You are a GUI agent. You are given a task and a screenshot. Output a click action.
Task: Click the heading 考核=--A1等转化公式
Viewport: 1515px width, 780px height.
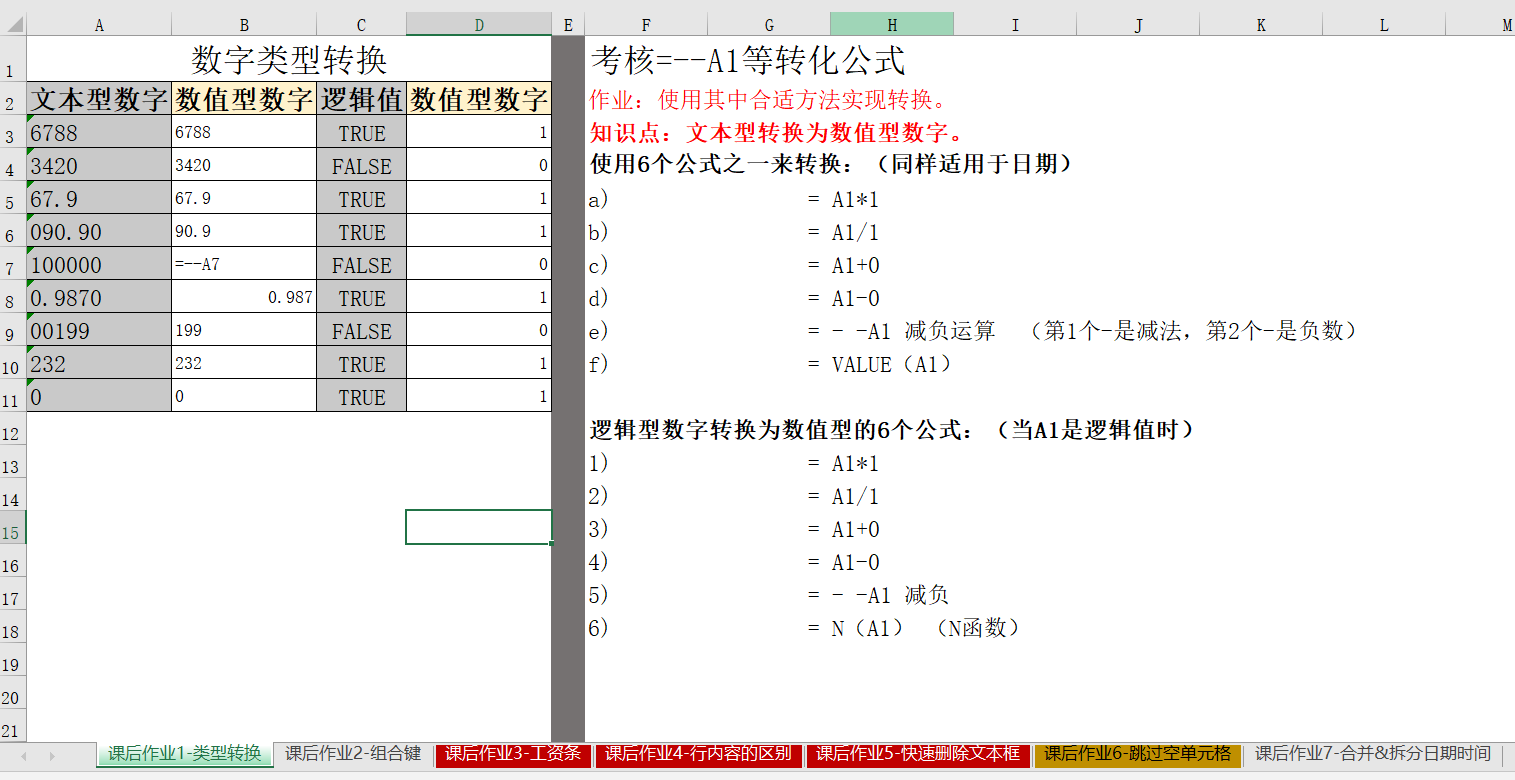coord(748,60)
